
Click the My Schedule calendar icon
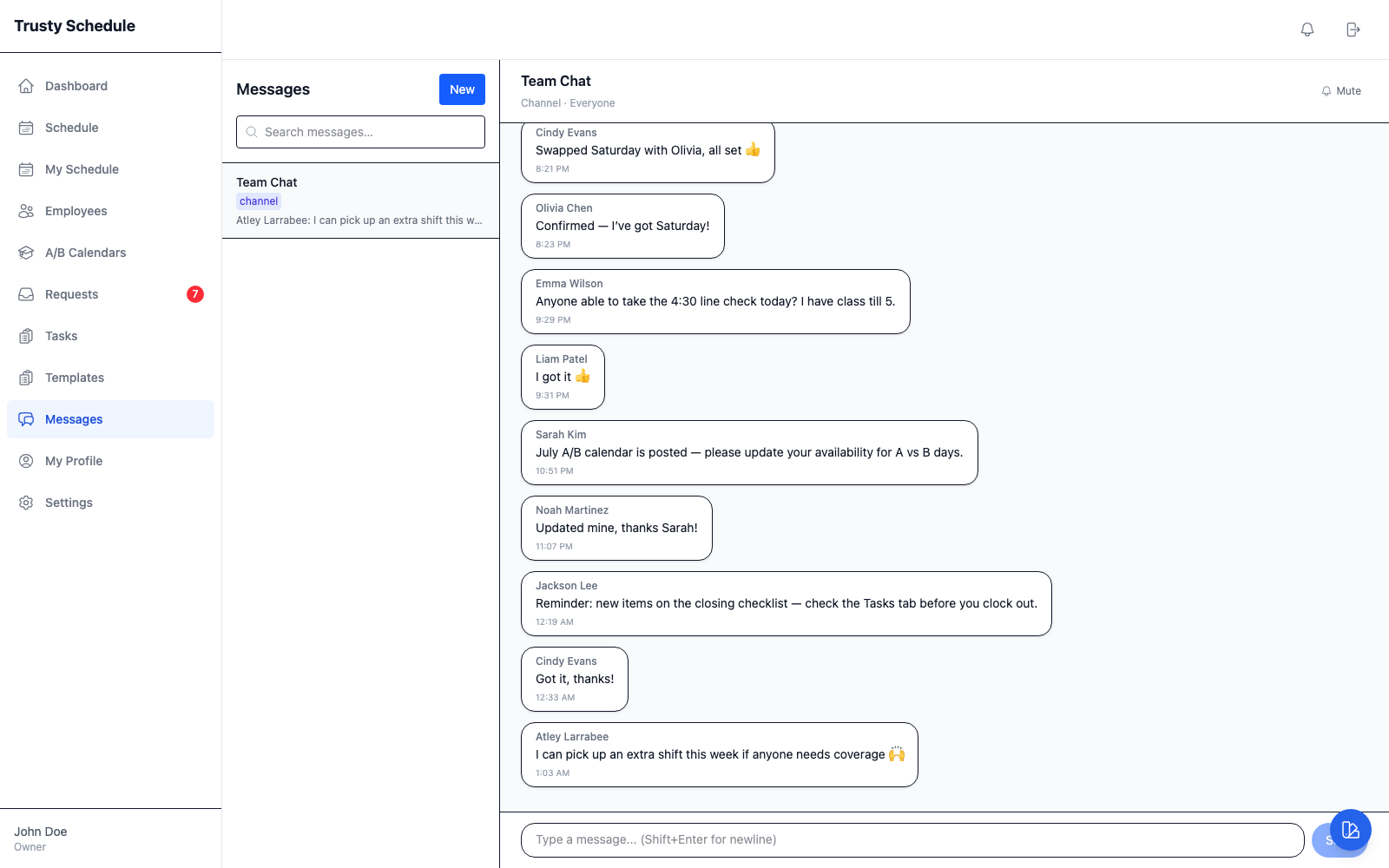pos(26,169)
